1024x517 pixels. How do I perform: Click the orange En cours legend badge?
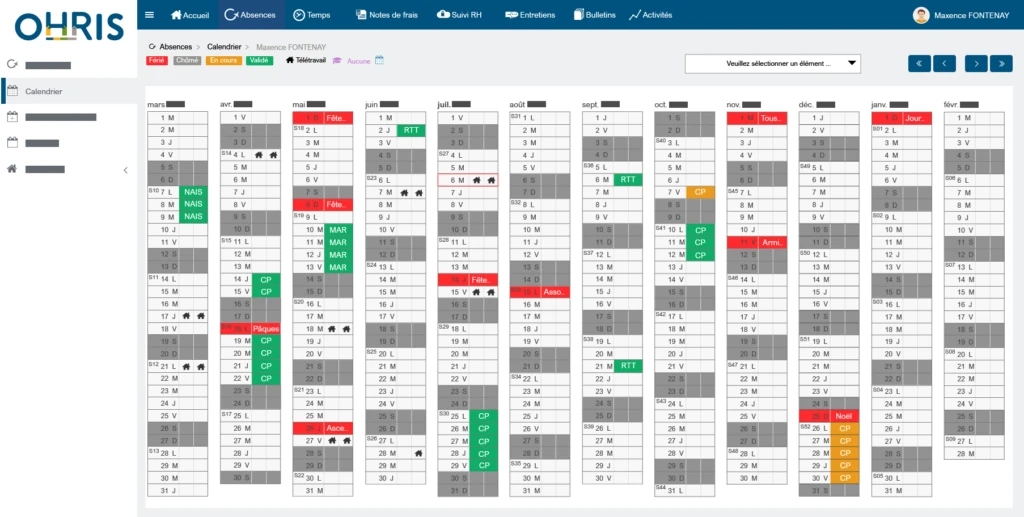click(x=223, y=61)
